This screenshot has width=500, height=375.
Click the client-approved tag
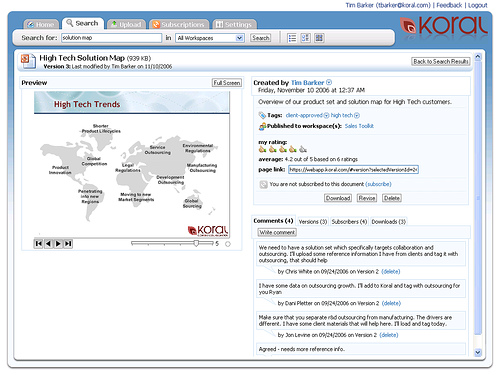click(304, 115)
